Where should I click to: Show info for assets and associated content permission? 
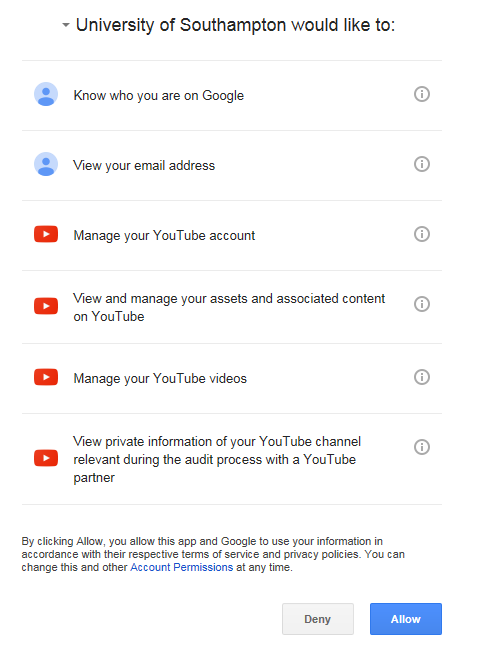421,304
